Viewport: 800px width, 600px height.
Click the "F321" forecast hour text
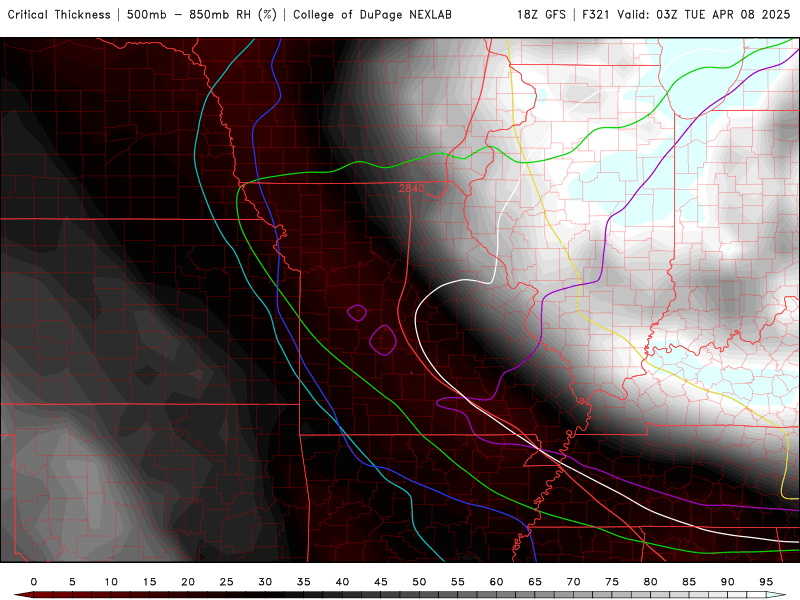pos(595,15)
